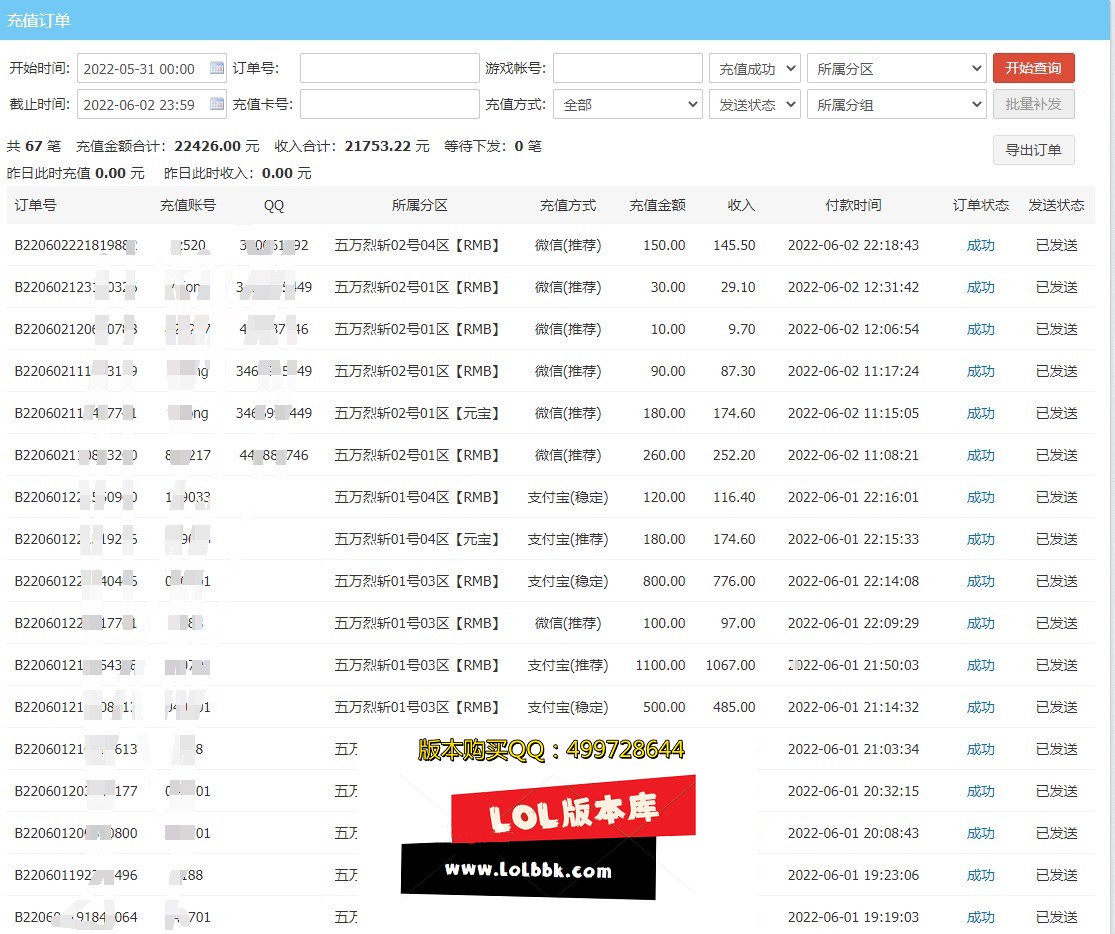Open the 所属分组 group dropdown

(897, 104)
